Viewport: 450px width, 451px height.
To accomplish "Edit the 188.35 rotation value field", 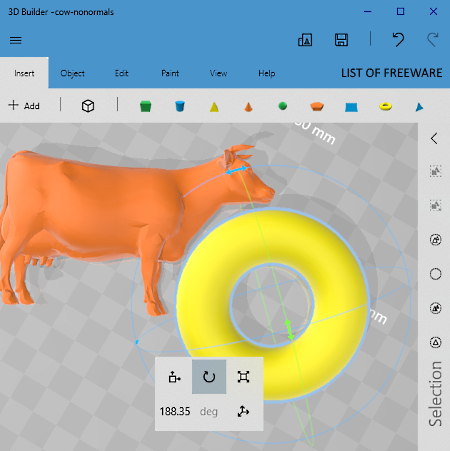I will pyautogui.click(x=175, y=411).
